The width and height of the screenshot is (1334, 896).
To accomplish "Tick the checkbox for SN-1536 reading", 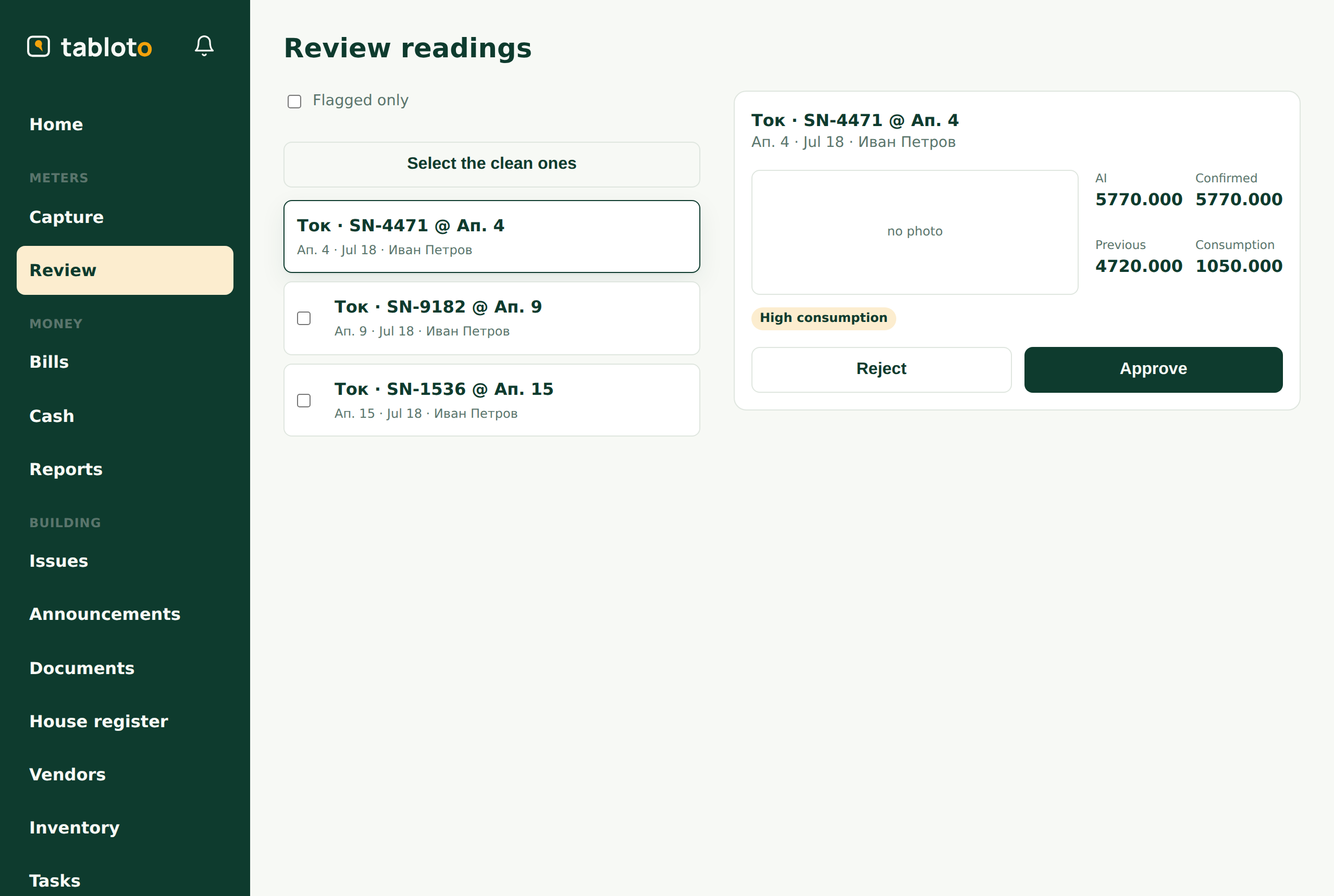I will point(304,401).
